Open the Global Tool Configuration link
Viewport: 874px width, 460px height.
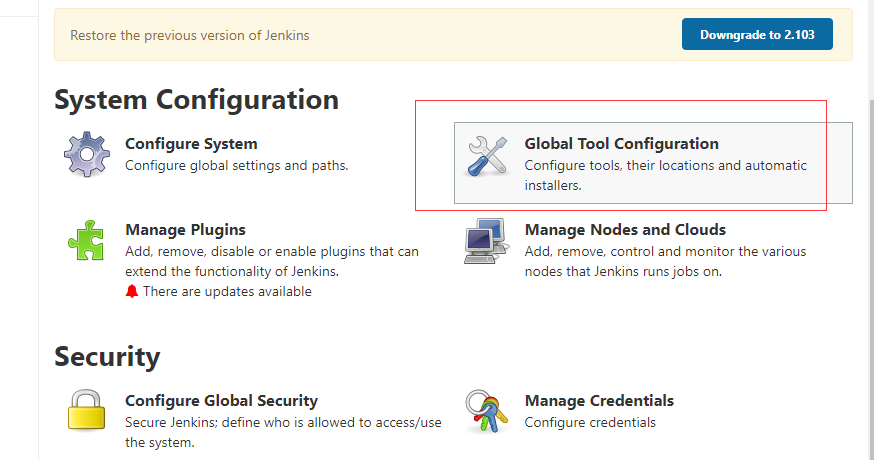[x=621, y=144]
